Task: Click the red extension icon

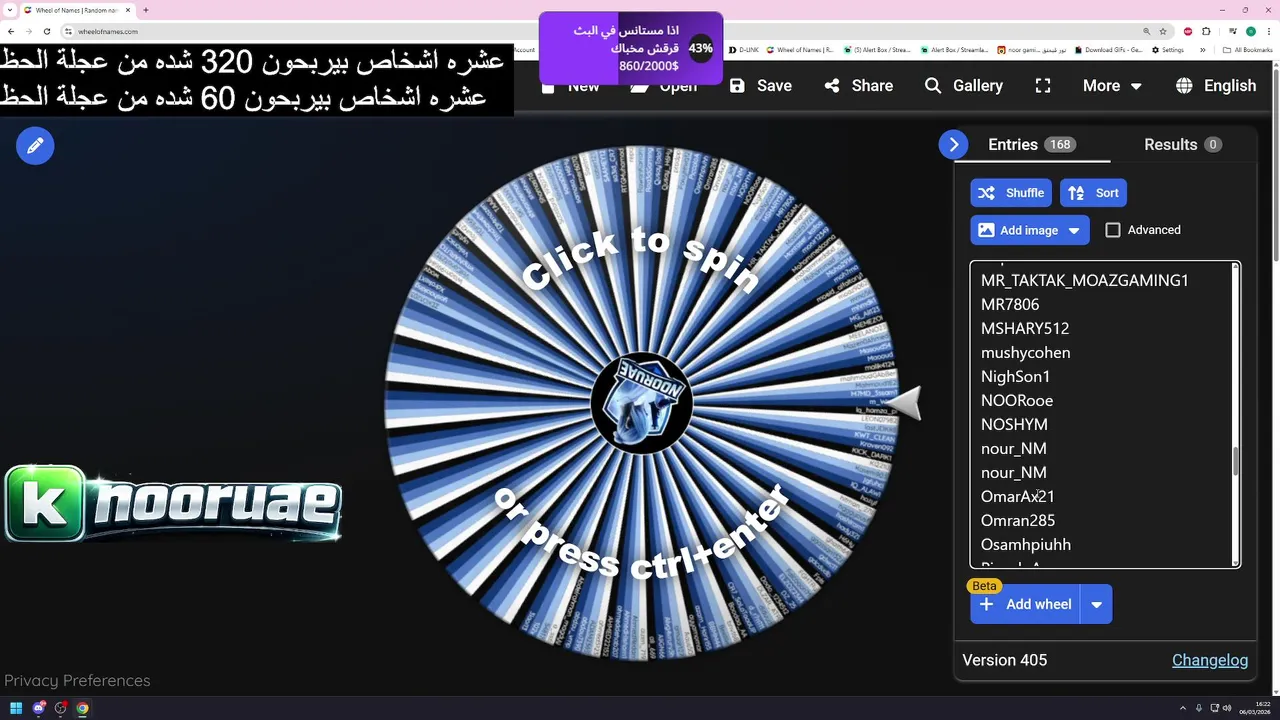Action: click(x=1188, y=31)
